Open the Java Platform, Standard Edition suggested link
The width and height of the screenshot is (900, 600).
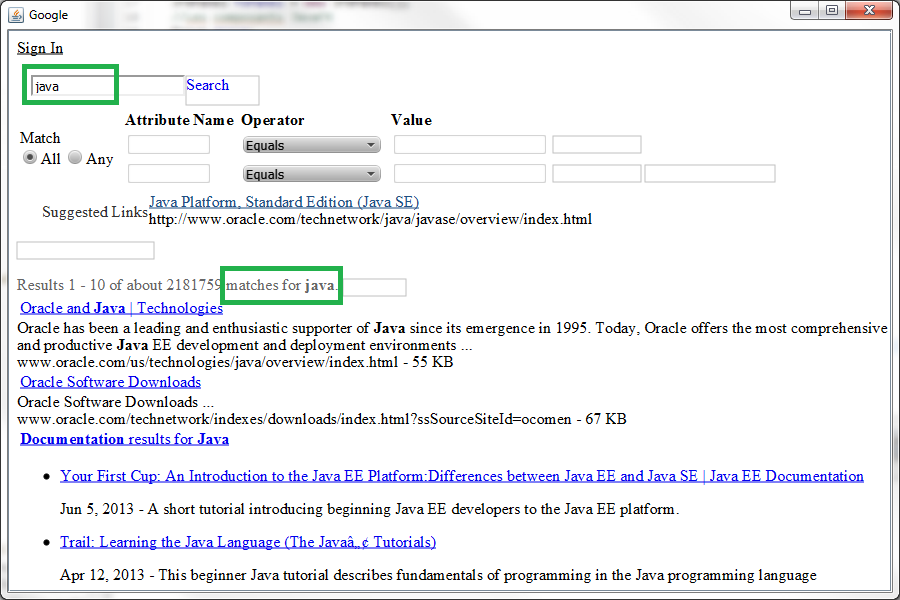pyautogui.click(x=284, y=202)
